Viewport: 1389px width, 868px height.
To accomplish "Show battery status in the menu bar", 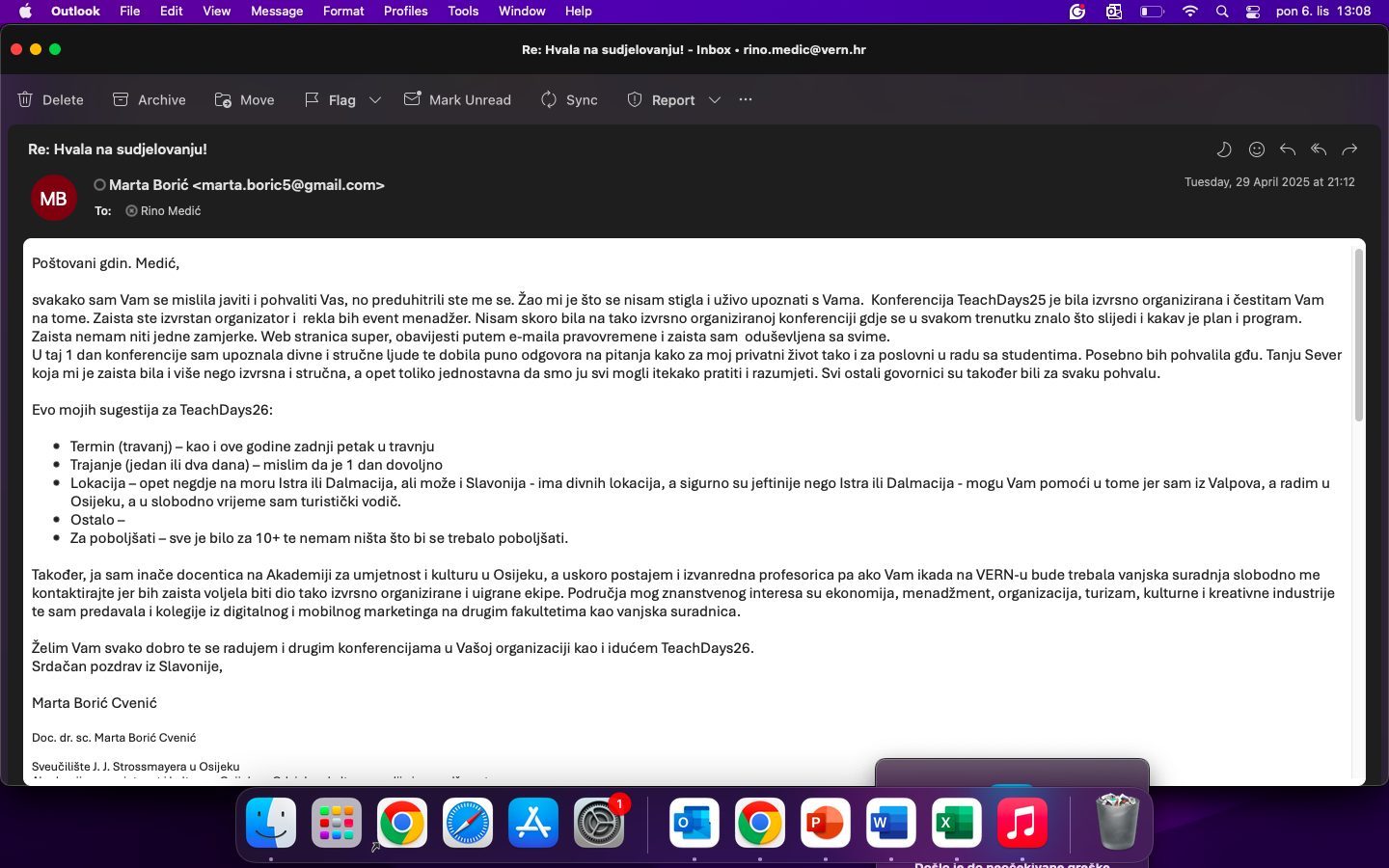I will coord(1152,12).
